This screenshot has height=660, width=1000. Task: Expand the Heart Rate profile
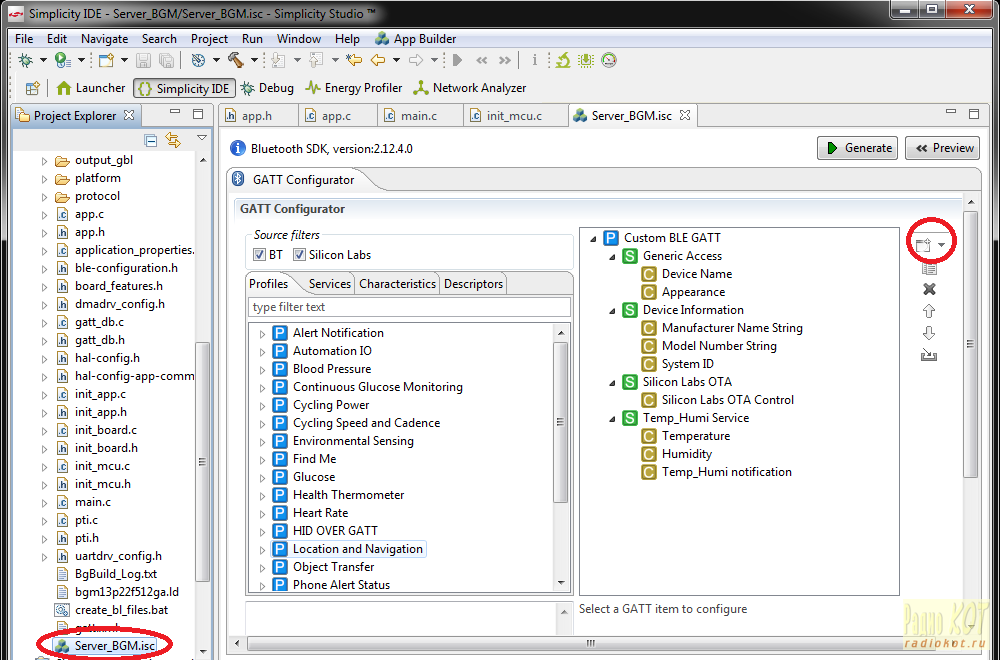[262, 513]
